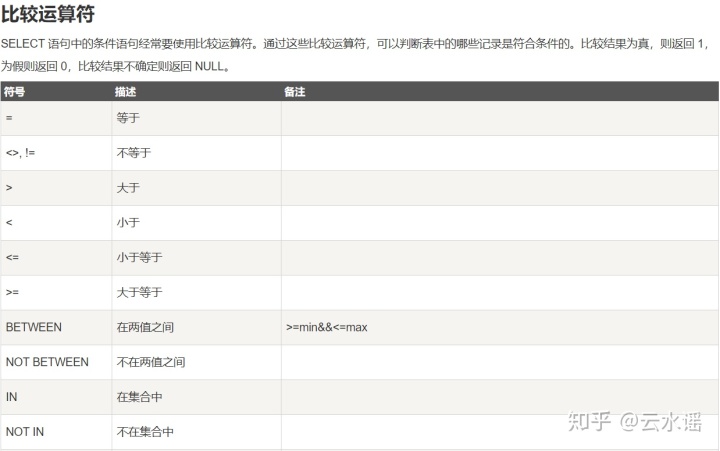The width and height of the screenshot is (720, 451).
Task: Select the 不等于 description cell
Action: coord(197,153)
